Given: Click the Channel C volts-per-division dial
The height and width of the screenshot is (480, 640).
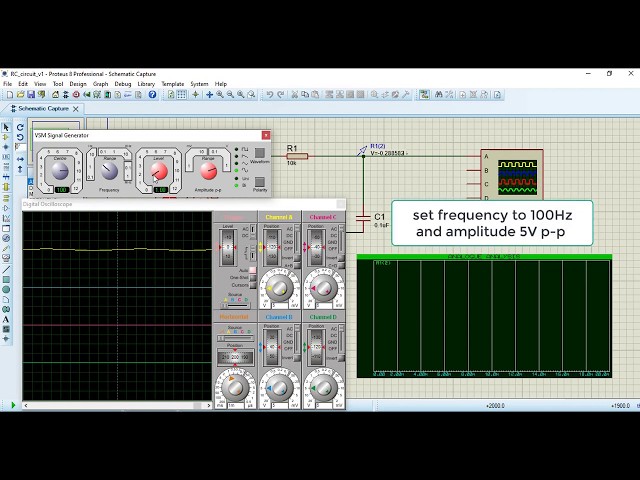Looking at the screenshot, I should (323, 288).
